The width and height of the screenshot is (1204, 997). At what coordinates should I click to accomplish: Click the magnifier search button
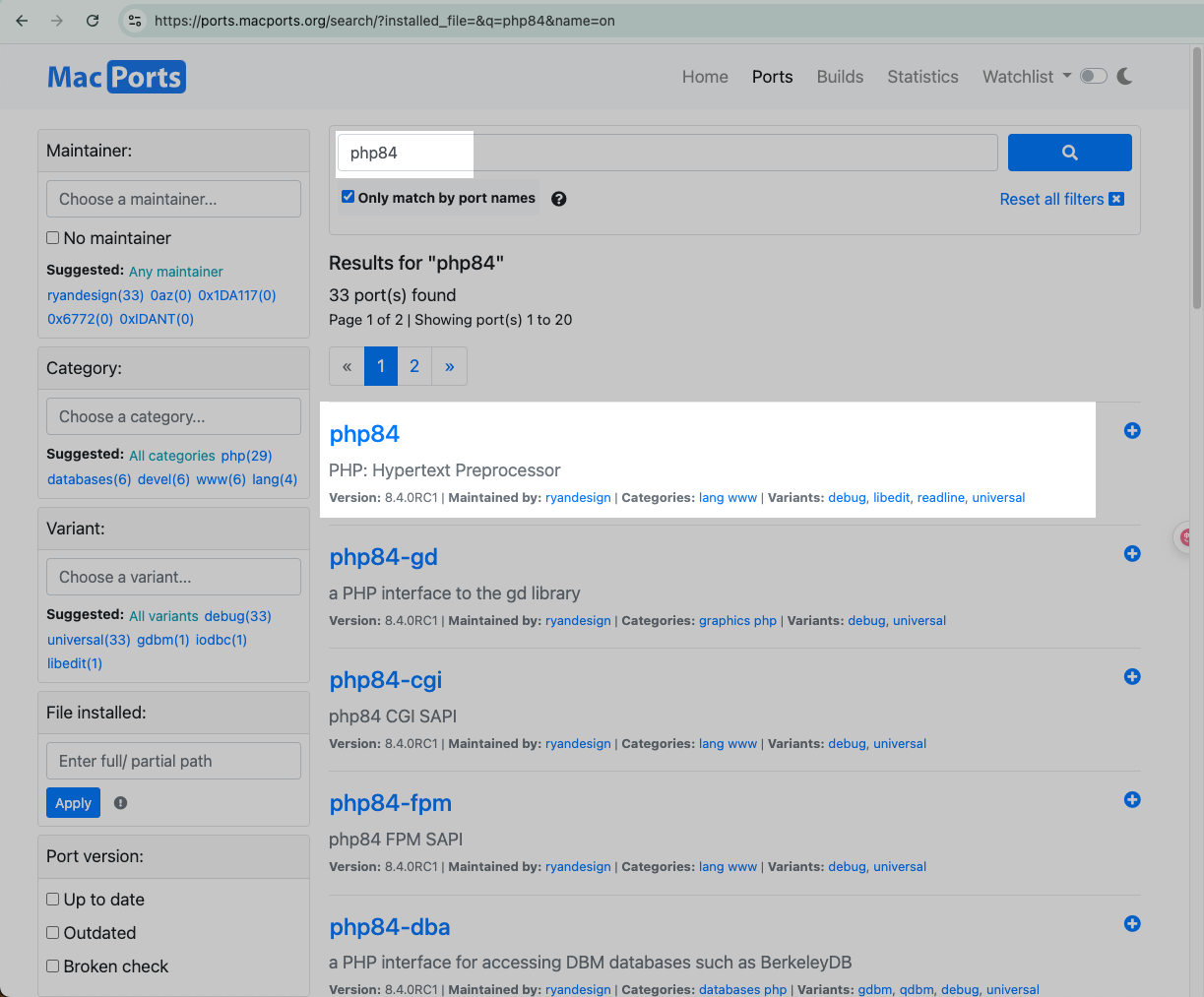click(1069, 153)
